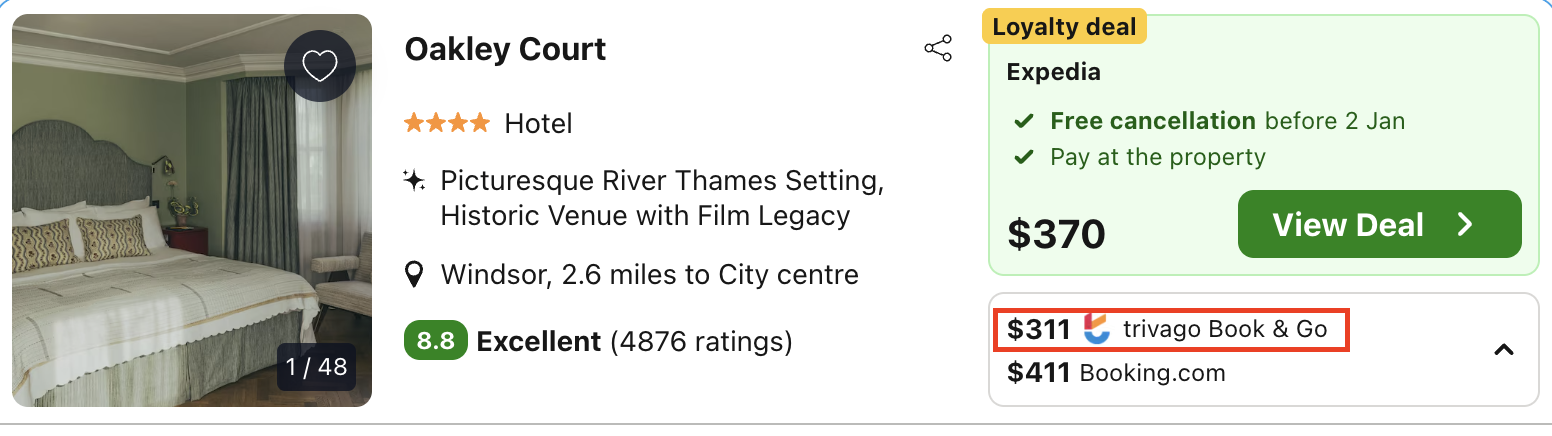Click the share icon beside Oakley Court
Screen dimensions: 1552x436
[x=938, y=49]
